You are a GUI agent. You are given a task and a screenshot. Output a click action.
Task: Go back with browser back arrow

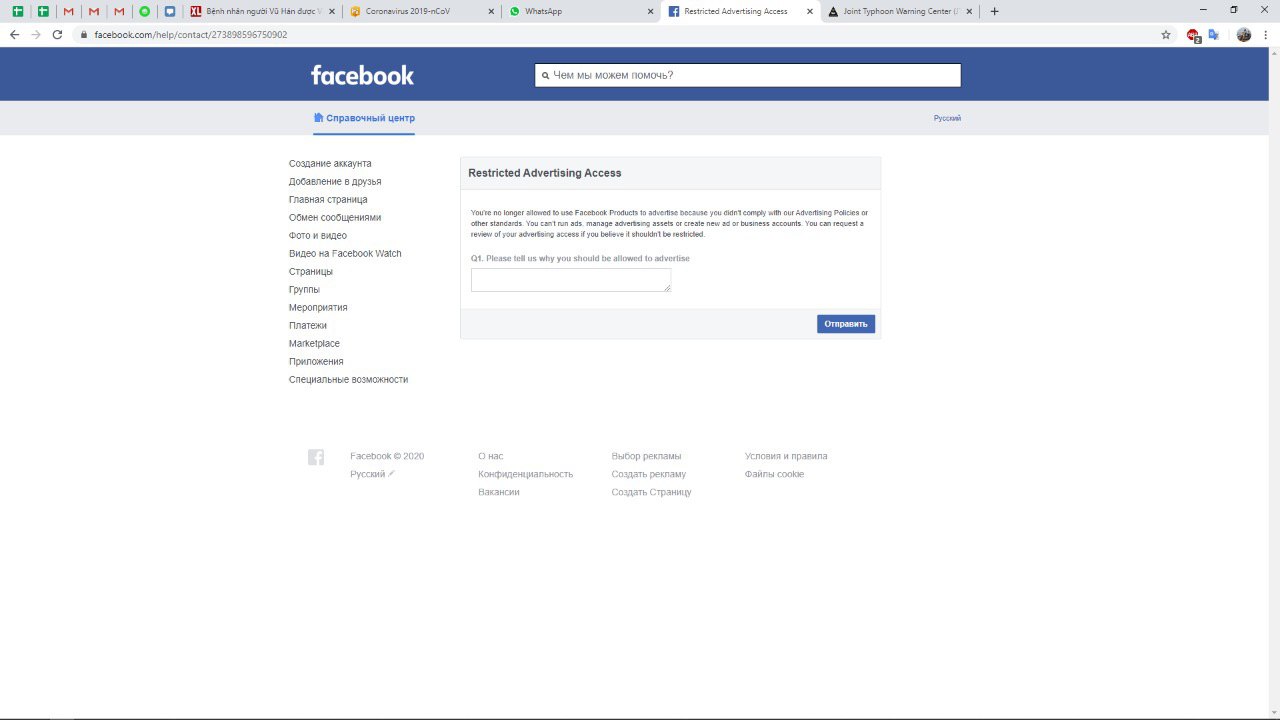14,34
